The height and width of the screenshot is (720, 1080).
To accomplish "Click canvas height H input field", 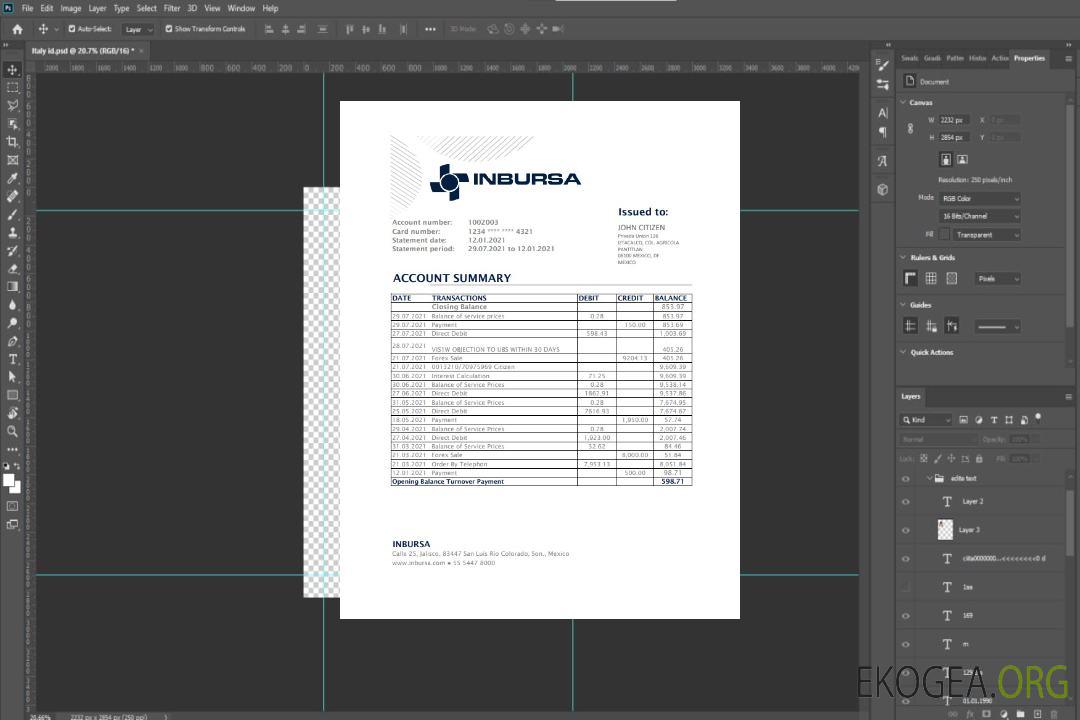I will tap(954, 138).
